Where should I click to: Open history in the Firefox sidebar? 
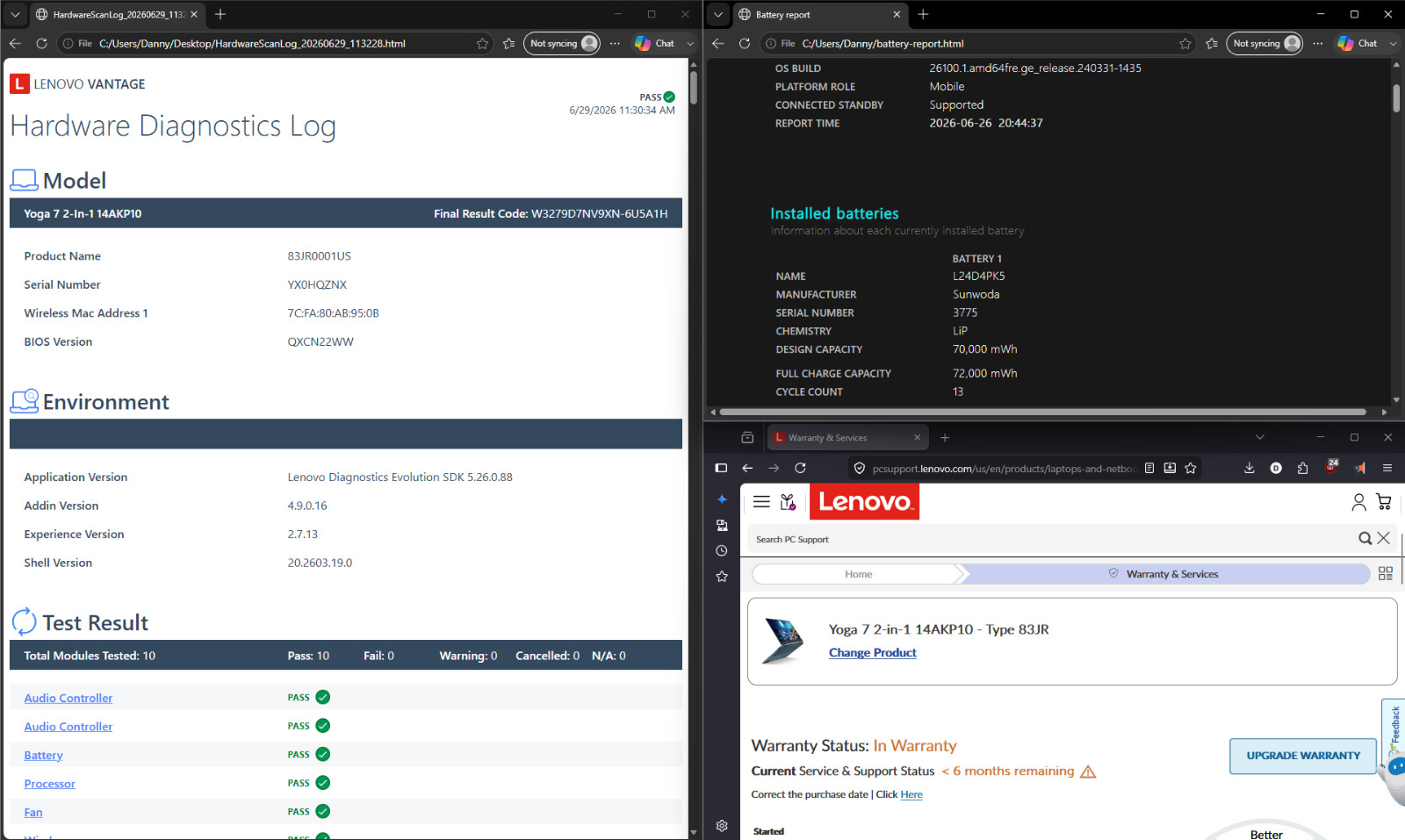coord(722,550)
